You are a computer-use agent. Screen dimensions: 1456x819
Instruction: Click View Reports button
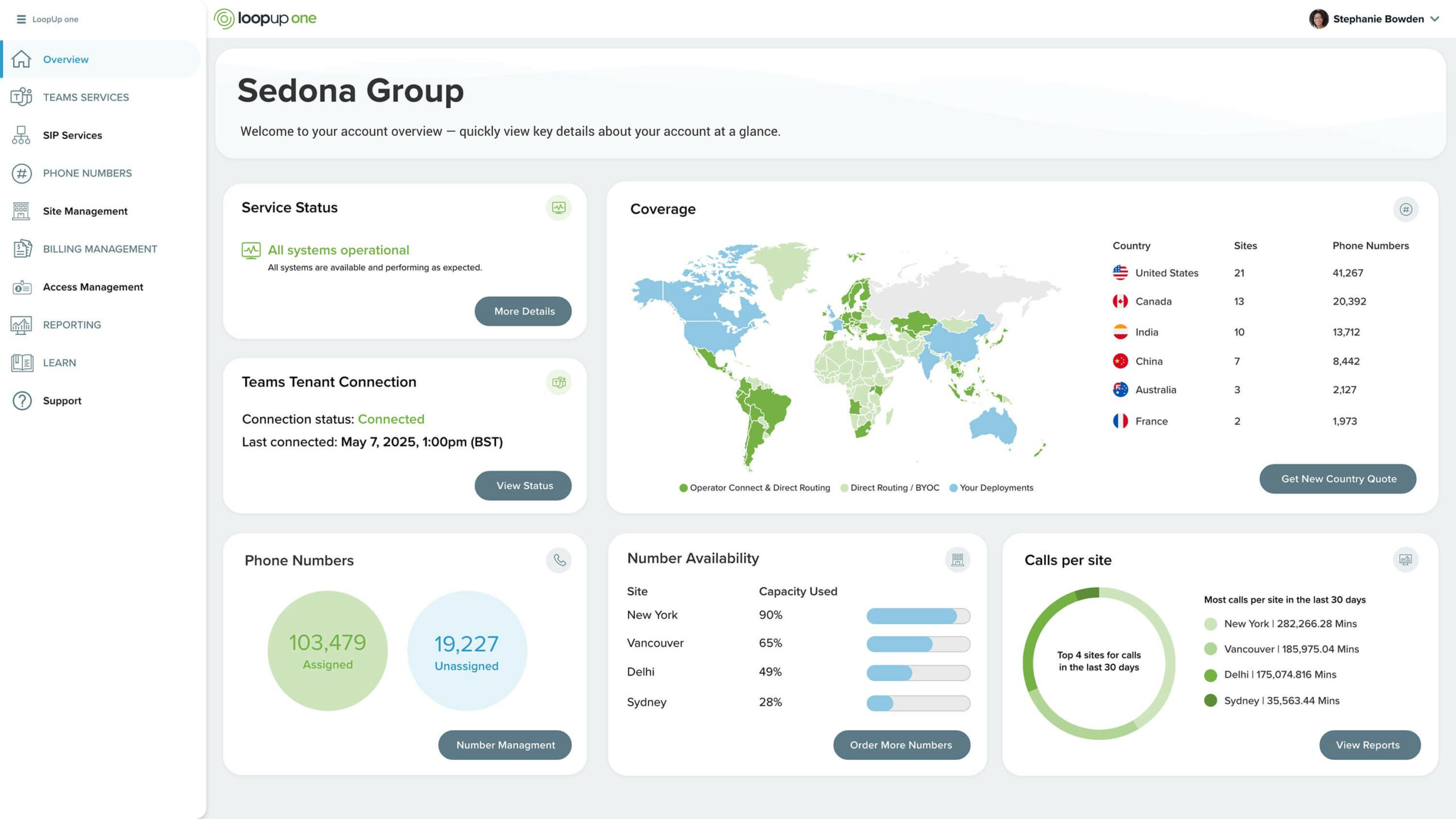tap(1370, 745)
